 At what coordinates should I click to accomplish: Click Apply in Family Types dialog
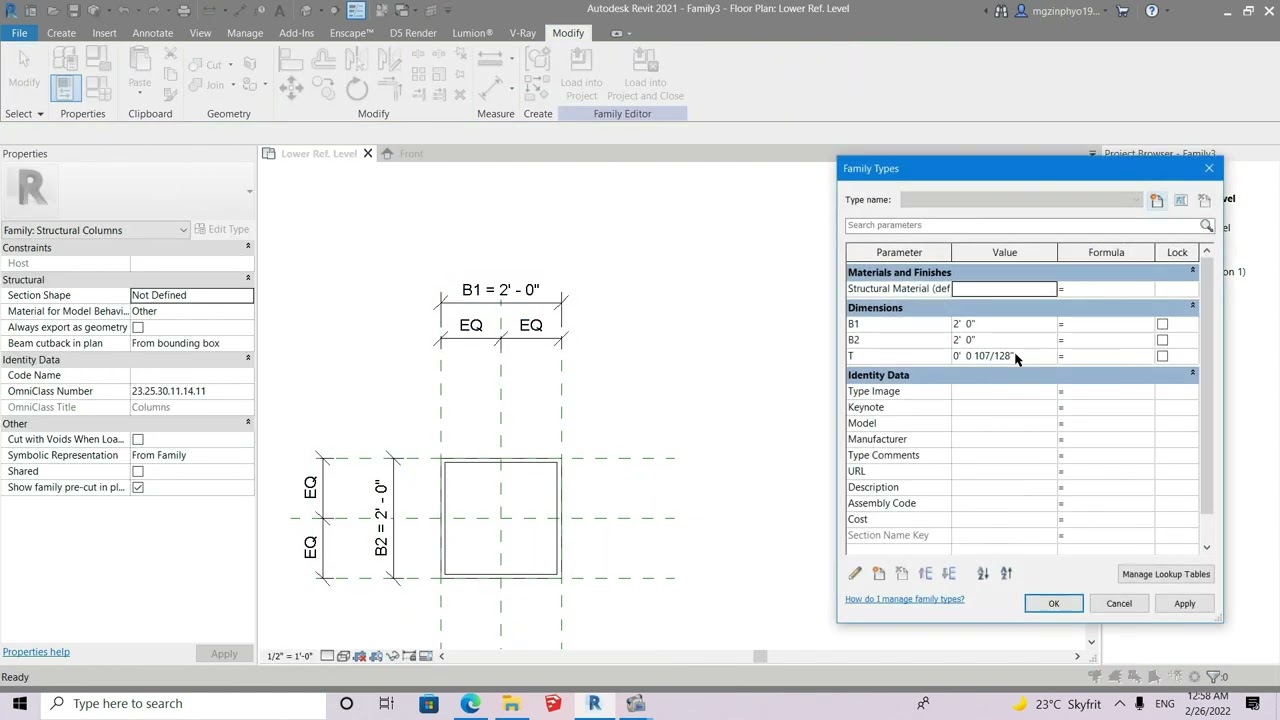tap(1184, 604)
